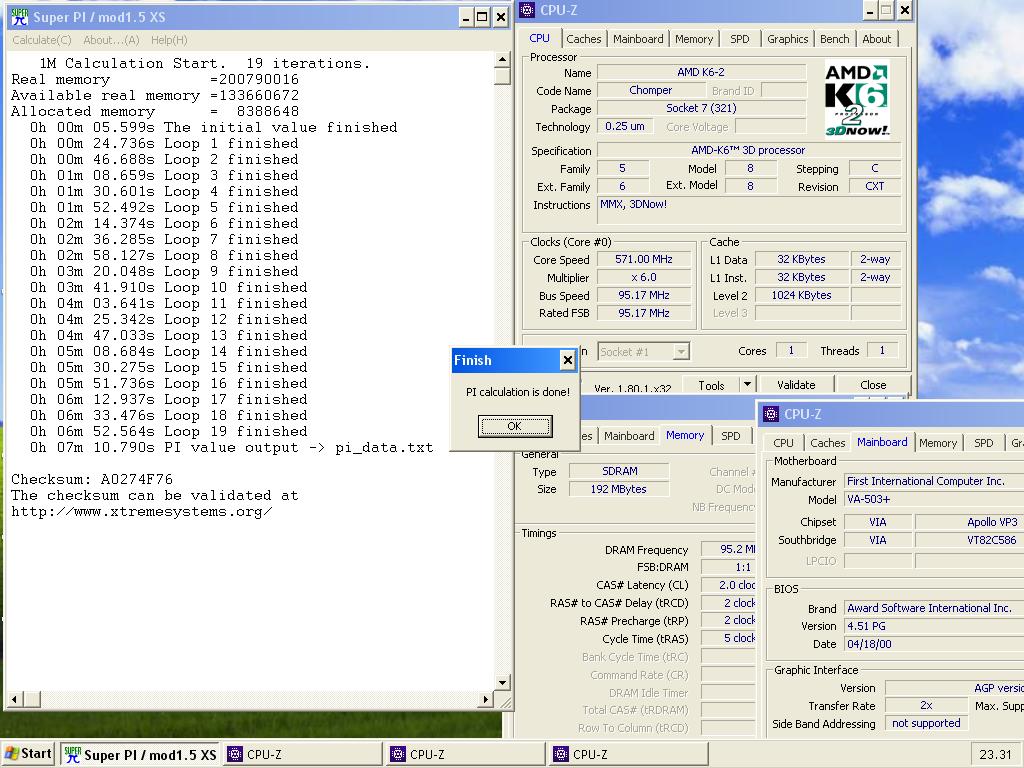
Task: Open Caches tab in Mainboard CPU-Z window
Action: coord(827,443)
